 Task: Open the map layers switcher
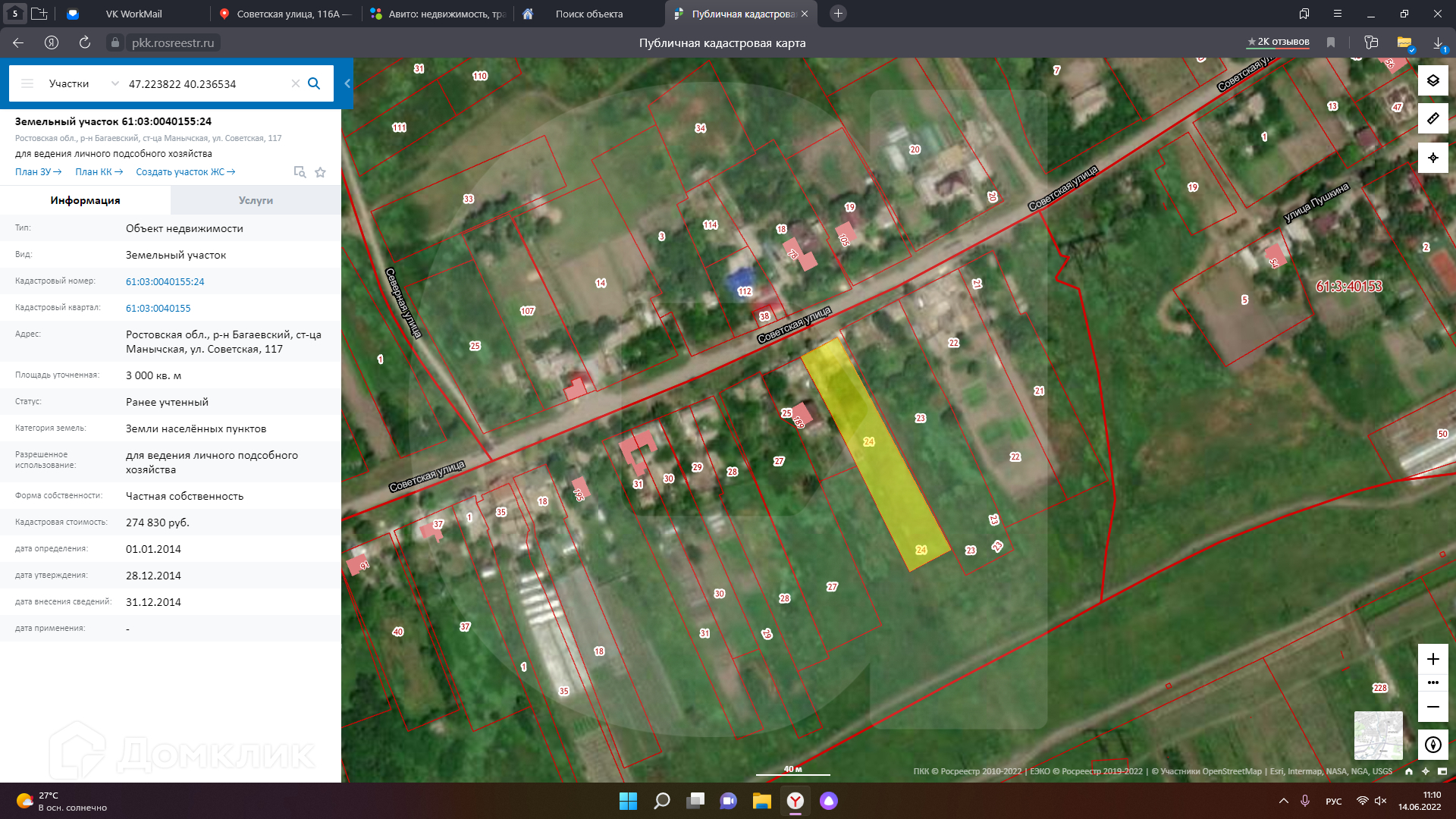1432,80
